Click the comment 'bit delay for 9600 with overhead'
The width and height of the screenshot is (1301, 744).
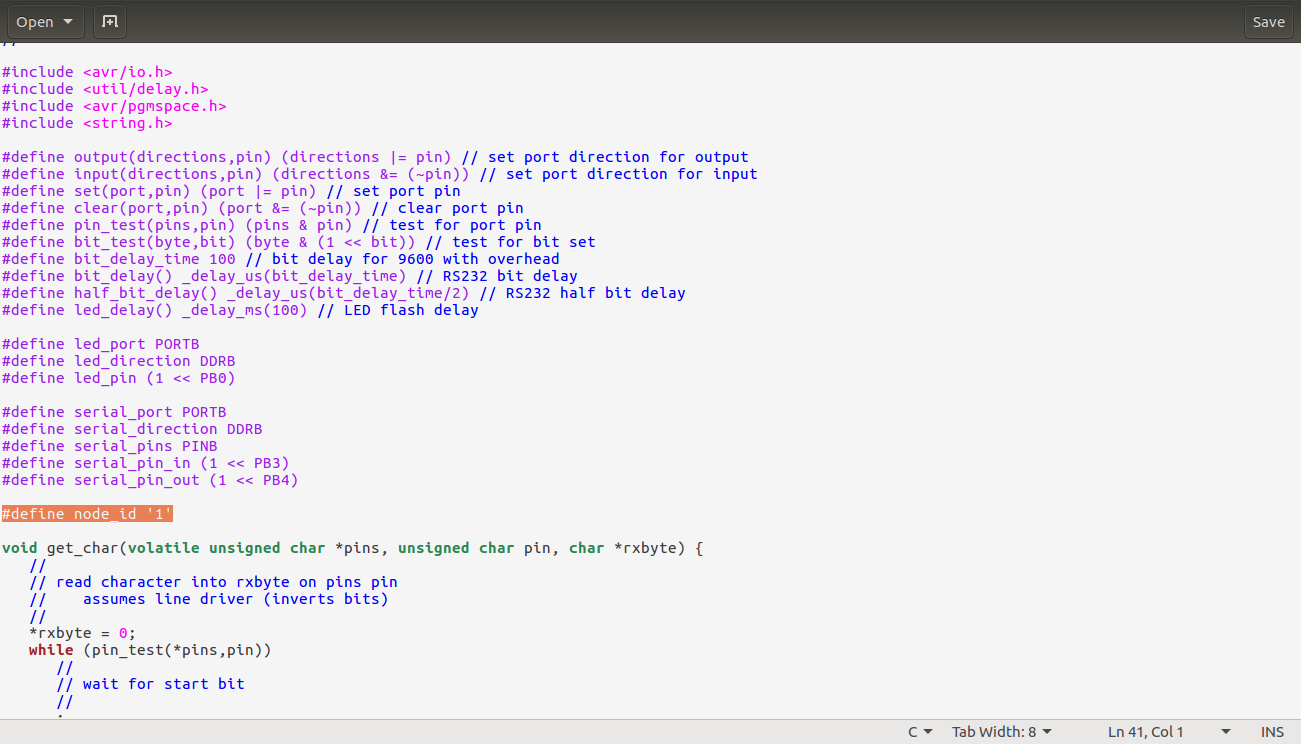coord(402,259)
